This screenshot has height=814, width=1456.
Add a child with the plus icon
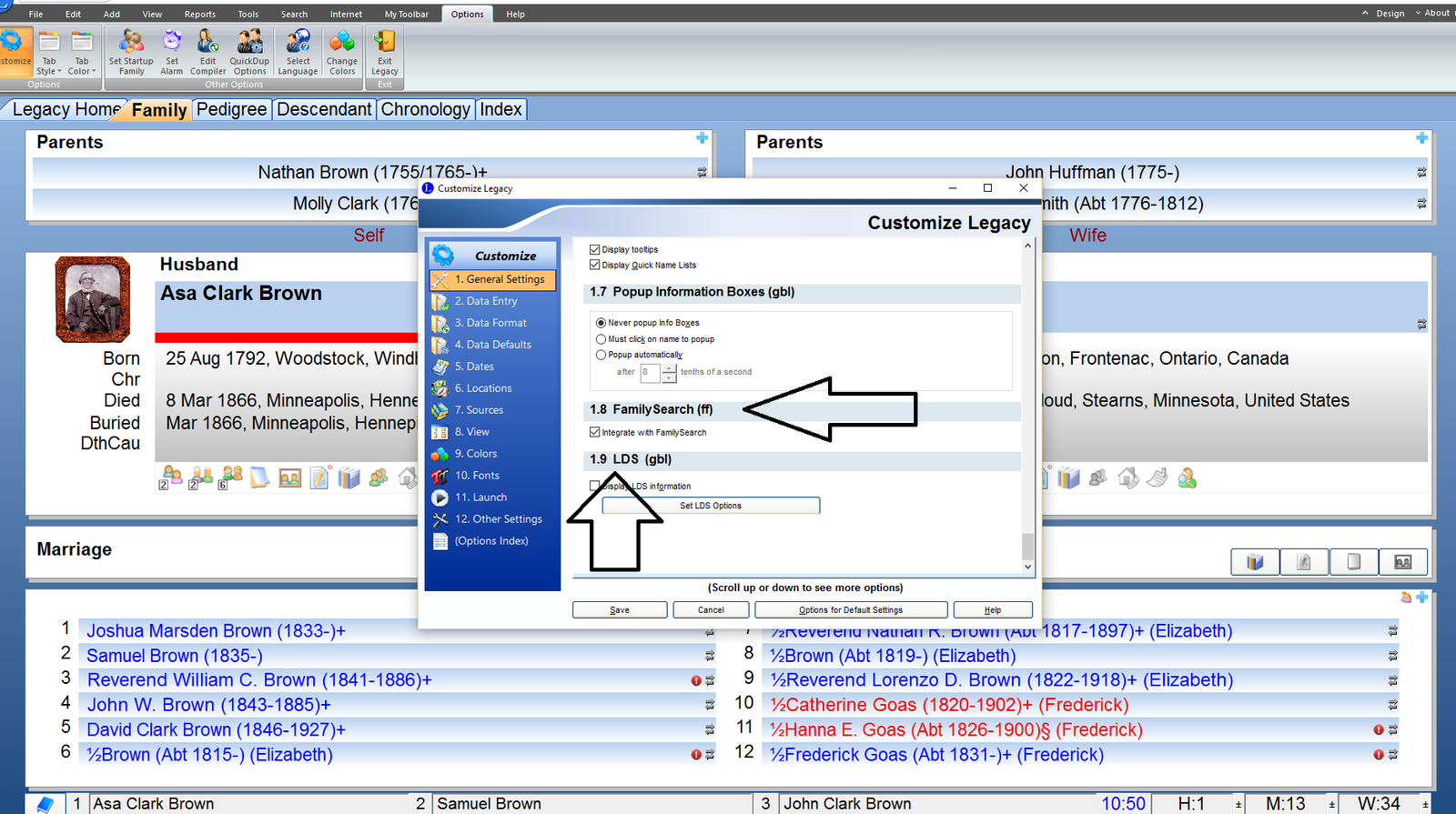pyautogui.click(x=1421, y=598)
